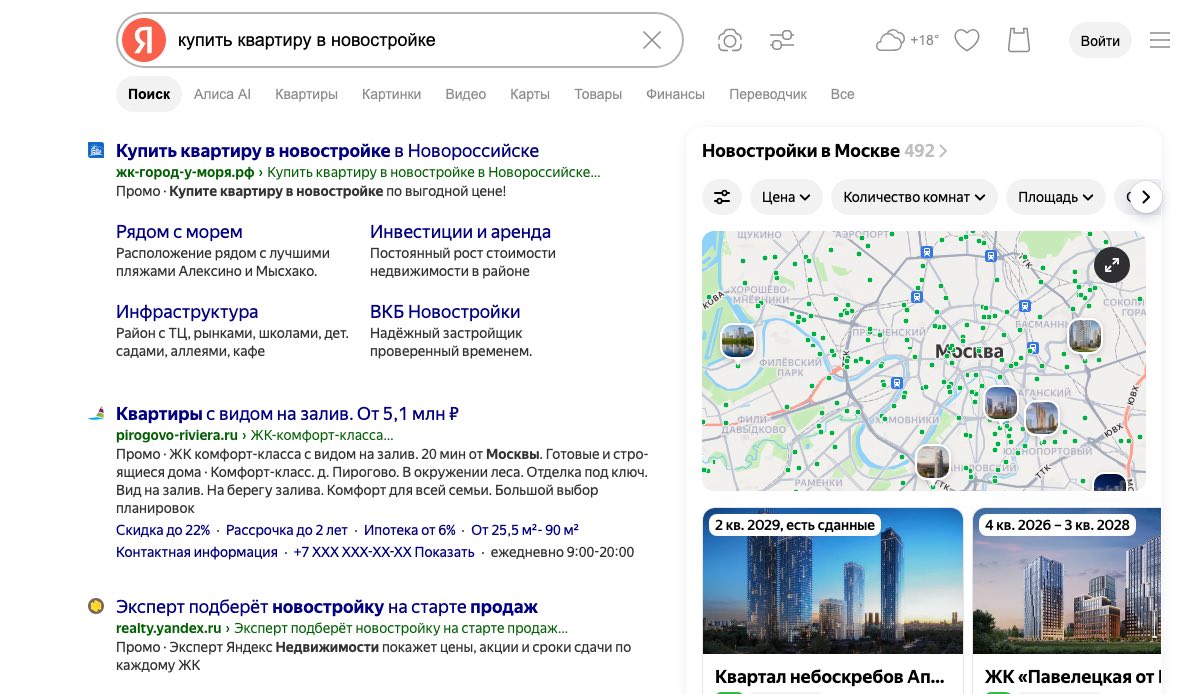Open ЖК Павелецкая card image
Image resolution: width=1200 pixels, height=694 pixels.
1067,581
